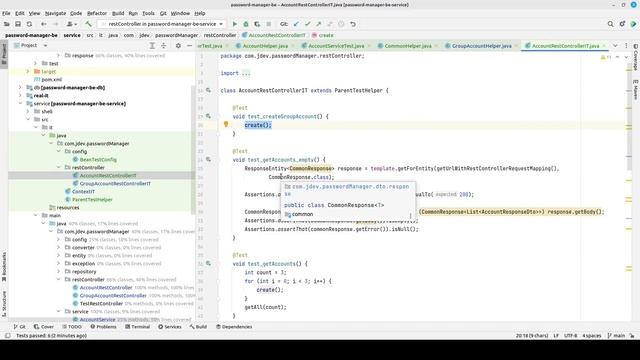Click the Build project hammer icon
640x360 pixels.
point(88,24)
